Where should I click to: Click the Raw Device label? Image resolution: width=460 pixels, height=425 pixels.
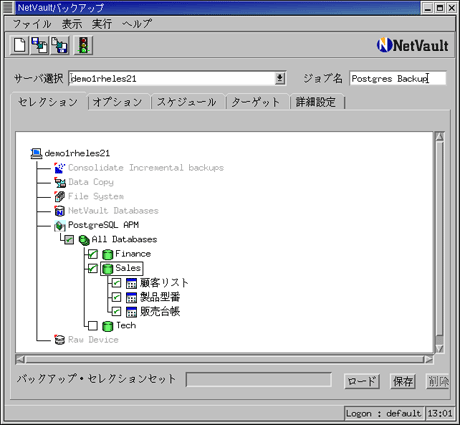click(x=93, y=340)
